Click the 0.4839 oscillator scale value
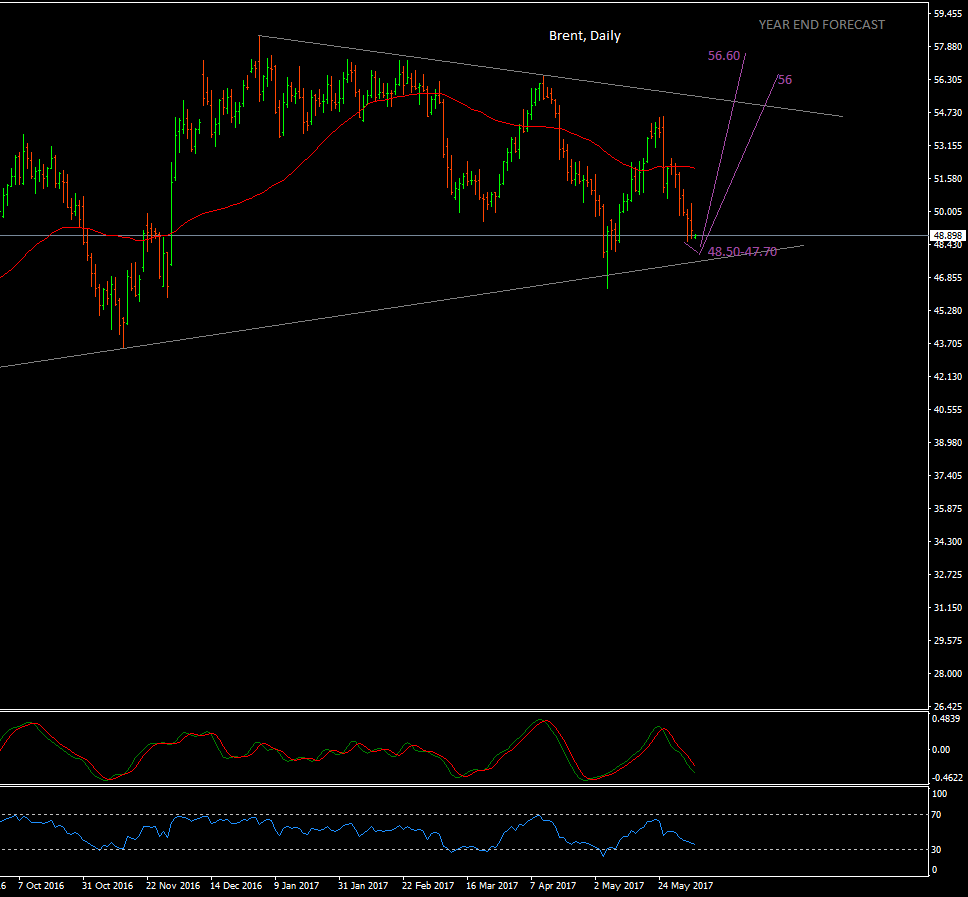 pos(946,720)
